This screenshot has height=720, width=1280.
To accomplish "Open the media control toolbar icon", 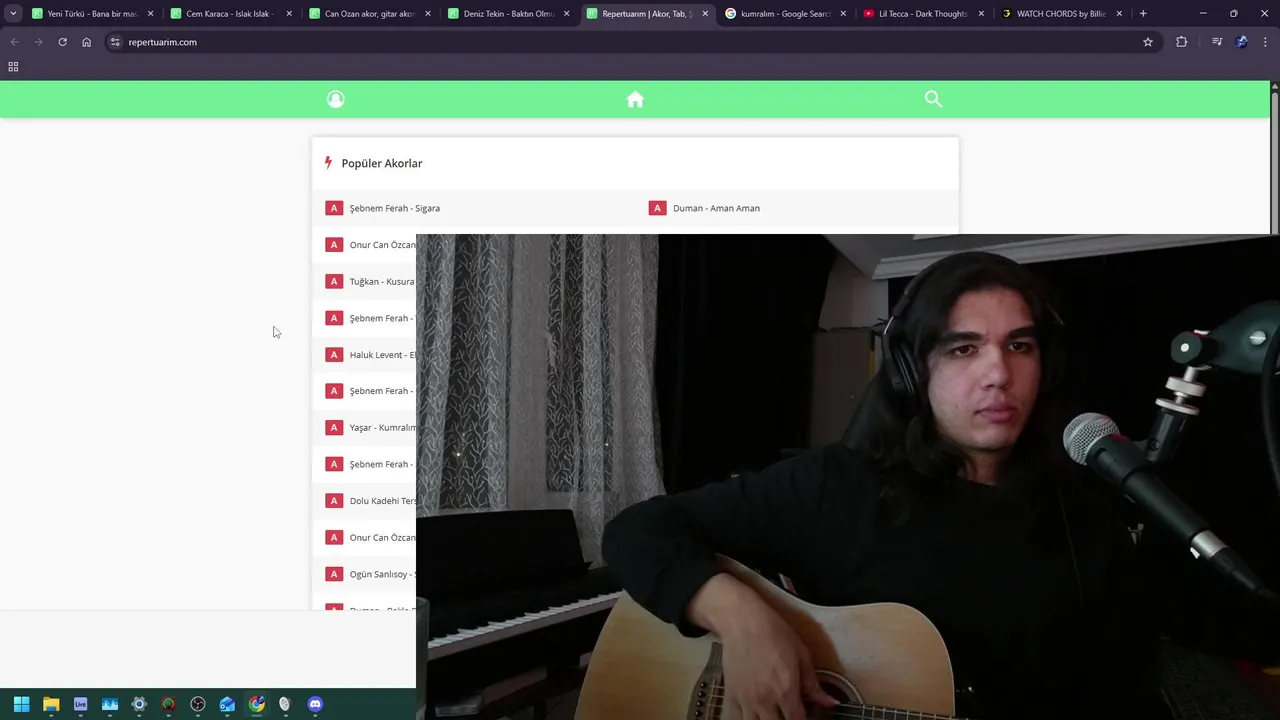I will coord(1217,42).
